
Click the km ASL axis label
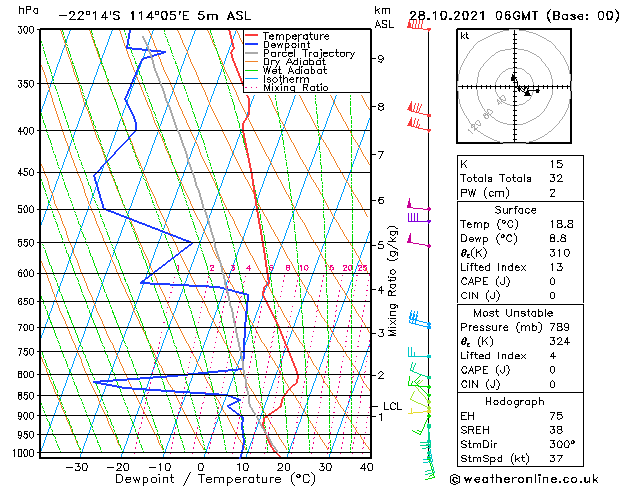click(384, 17)
